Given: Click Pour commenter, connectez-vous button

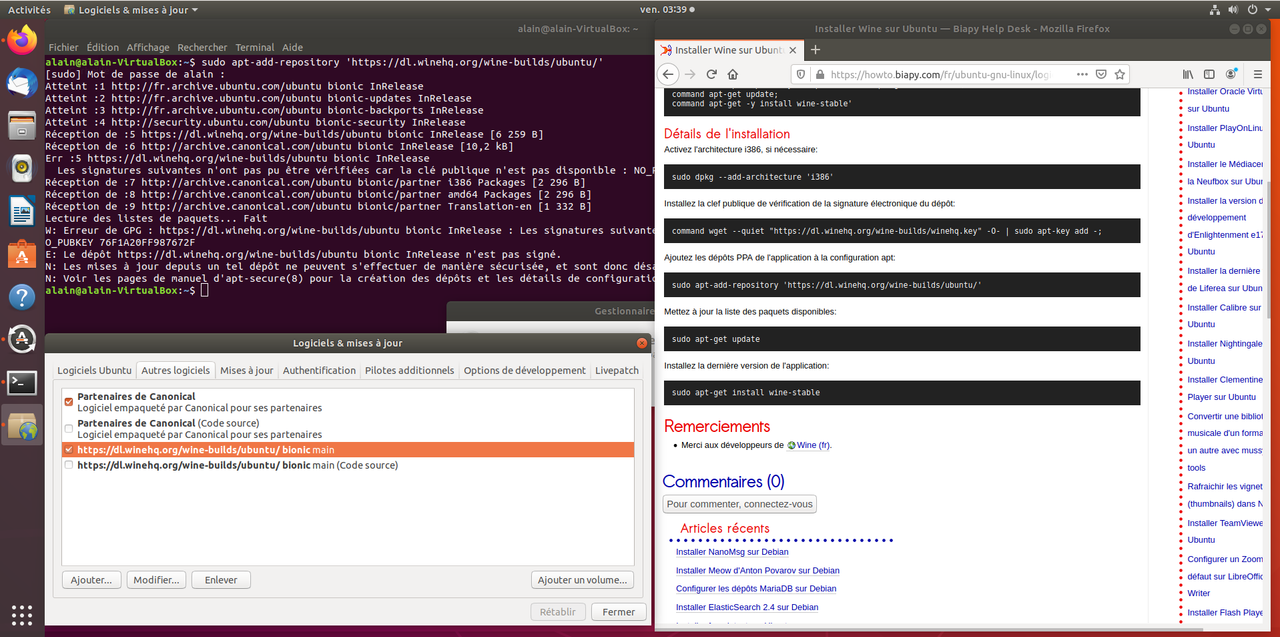Looking at the screenshot, I should pyautogui.click(x=739, y=504).
